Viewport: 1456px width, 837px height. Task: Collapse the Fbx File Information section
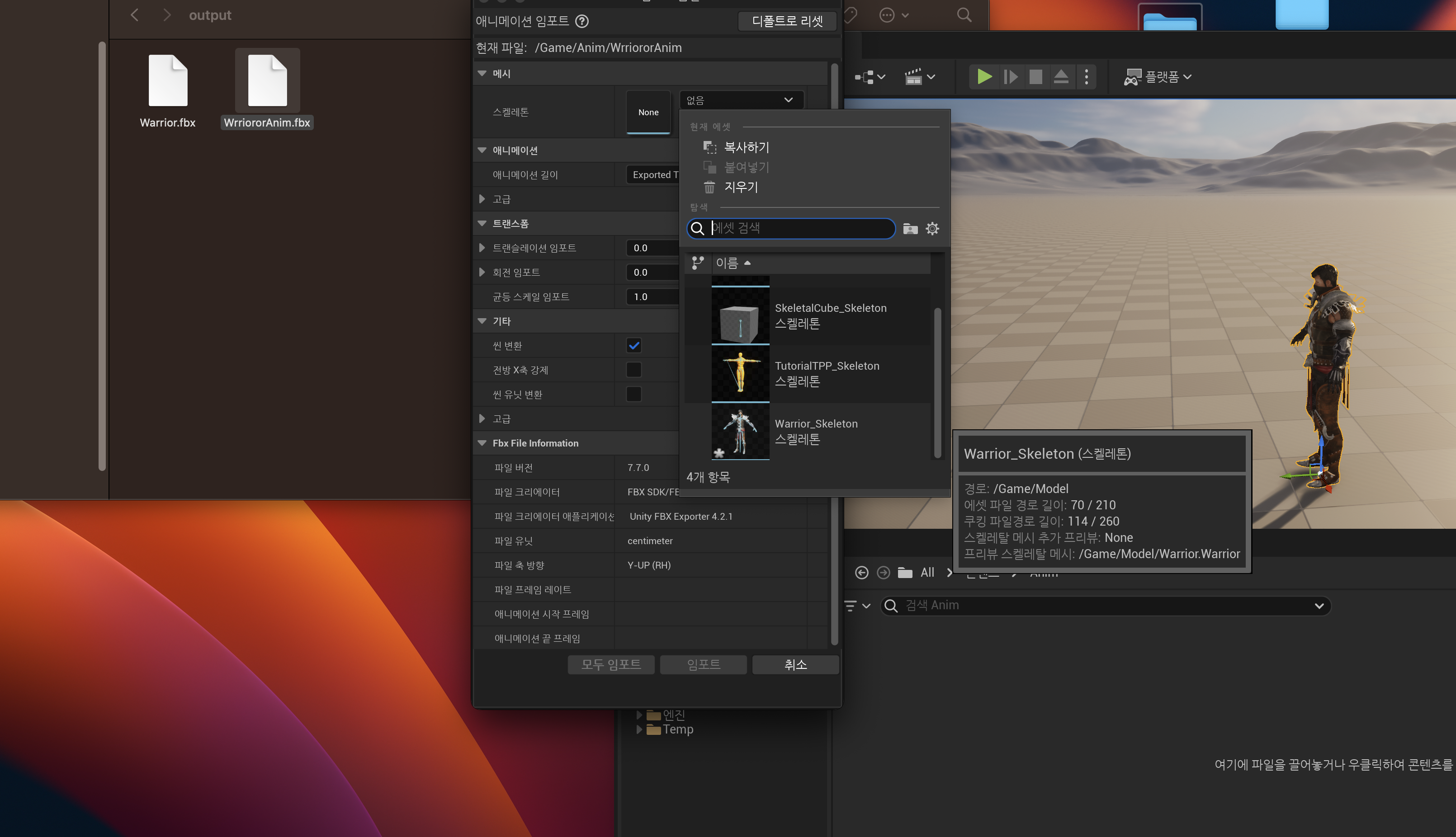click(x=482, y=443)
